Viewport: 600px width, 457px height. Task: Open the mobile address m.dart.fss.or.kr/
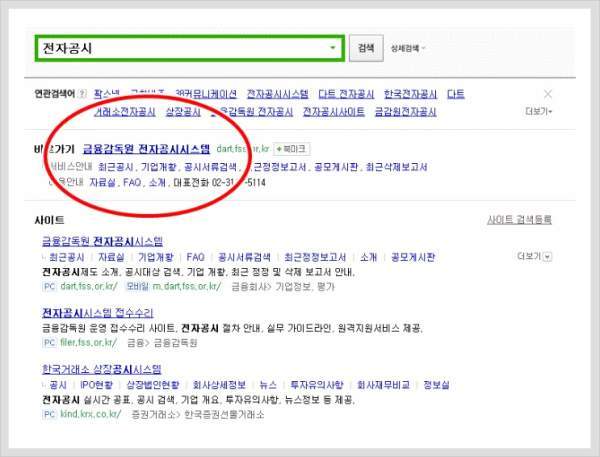coord(187,286)
